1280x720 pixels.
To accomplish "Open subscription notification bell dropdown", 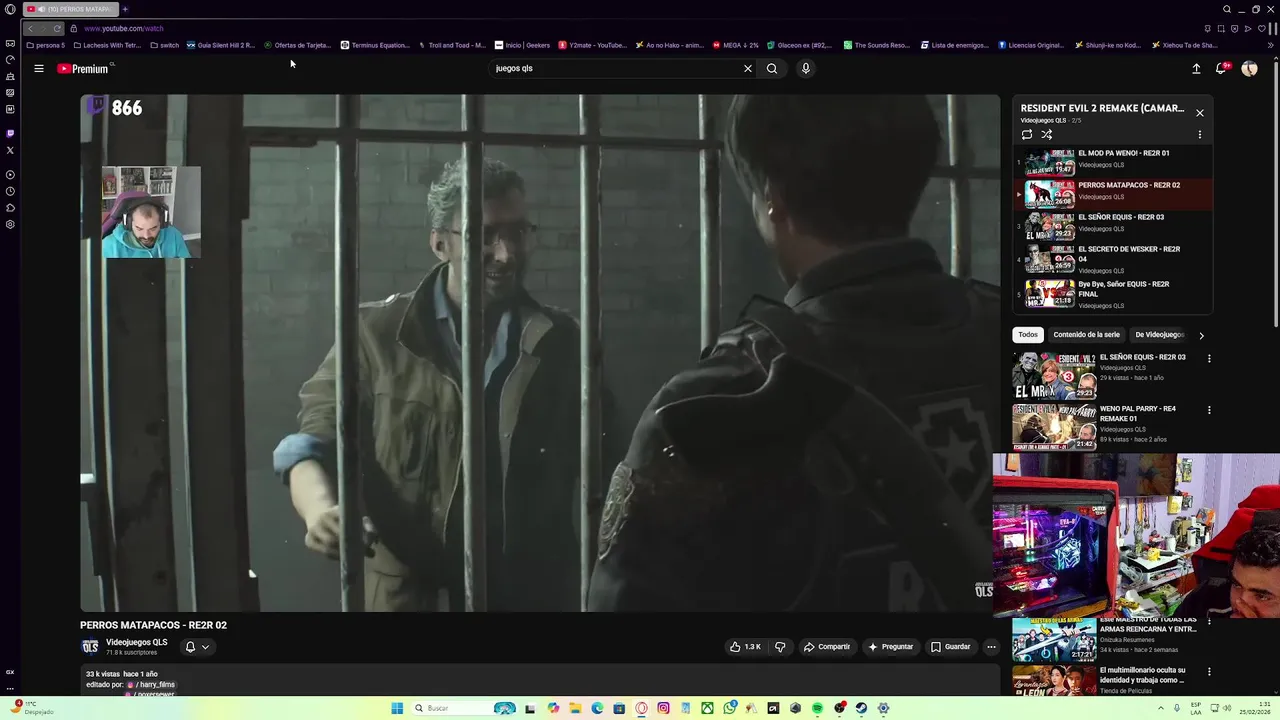I will click(x=197, y=647).
